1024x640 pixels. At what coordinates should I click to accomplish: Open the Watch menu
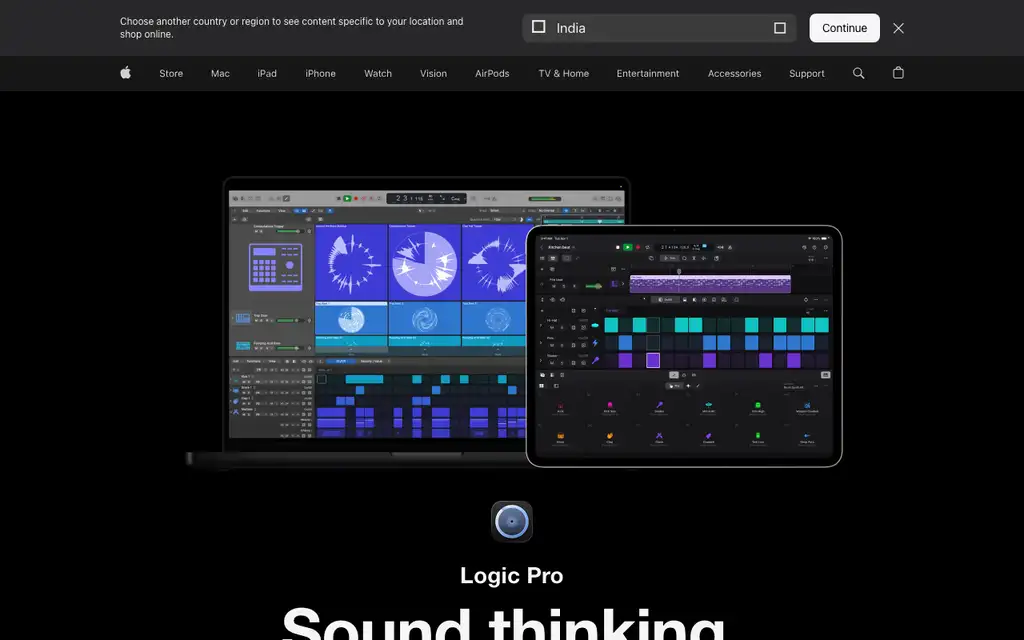tap(378, 74)
